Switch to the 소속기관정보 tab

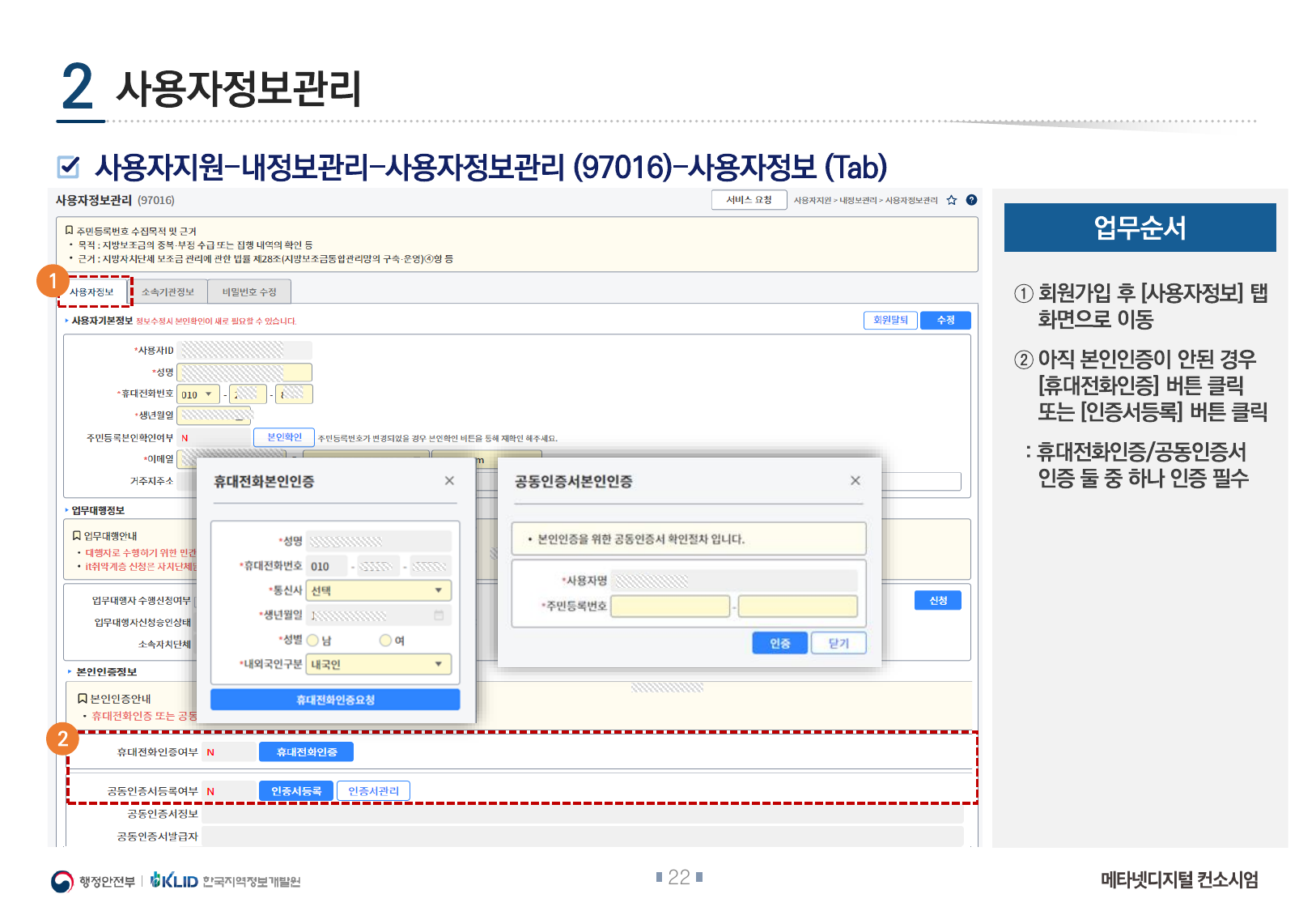(x=168, y=292)
